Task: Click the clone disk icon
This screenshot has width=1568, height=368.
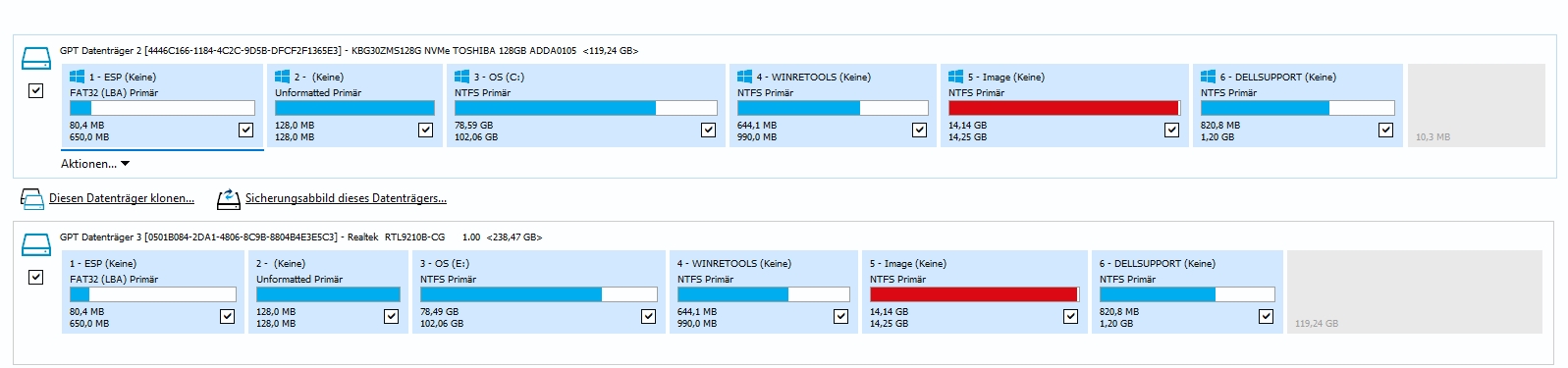Action: 31,199
